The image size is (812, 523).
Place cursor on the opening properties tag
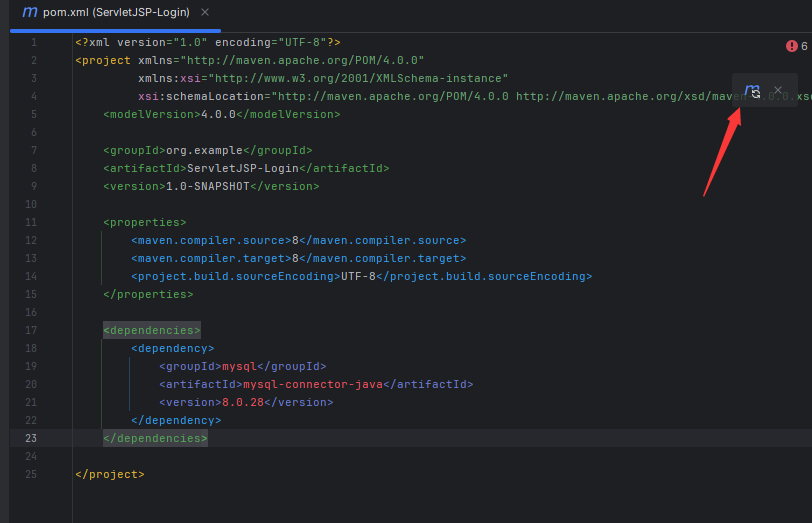(144, 222)
